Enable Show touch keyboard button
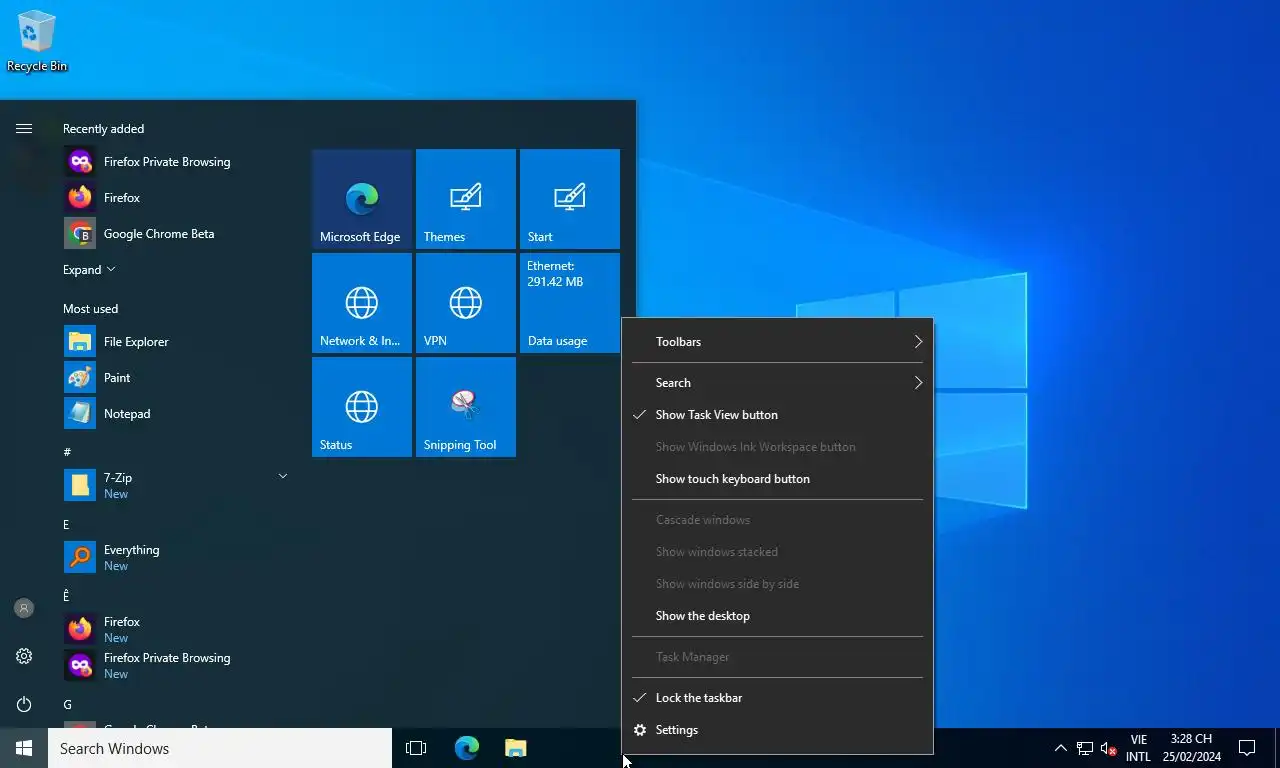This screenshot has width=1280, height=768. click(777, 479)
